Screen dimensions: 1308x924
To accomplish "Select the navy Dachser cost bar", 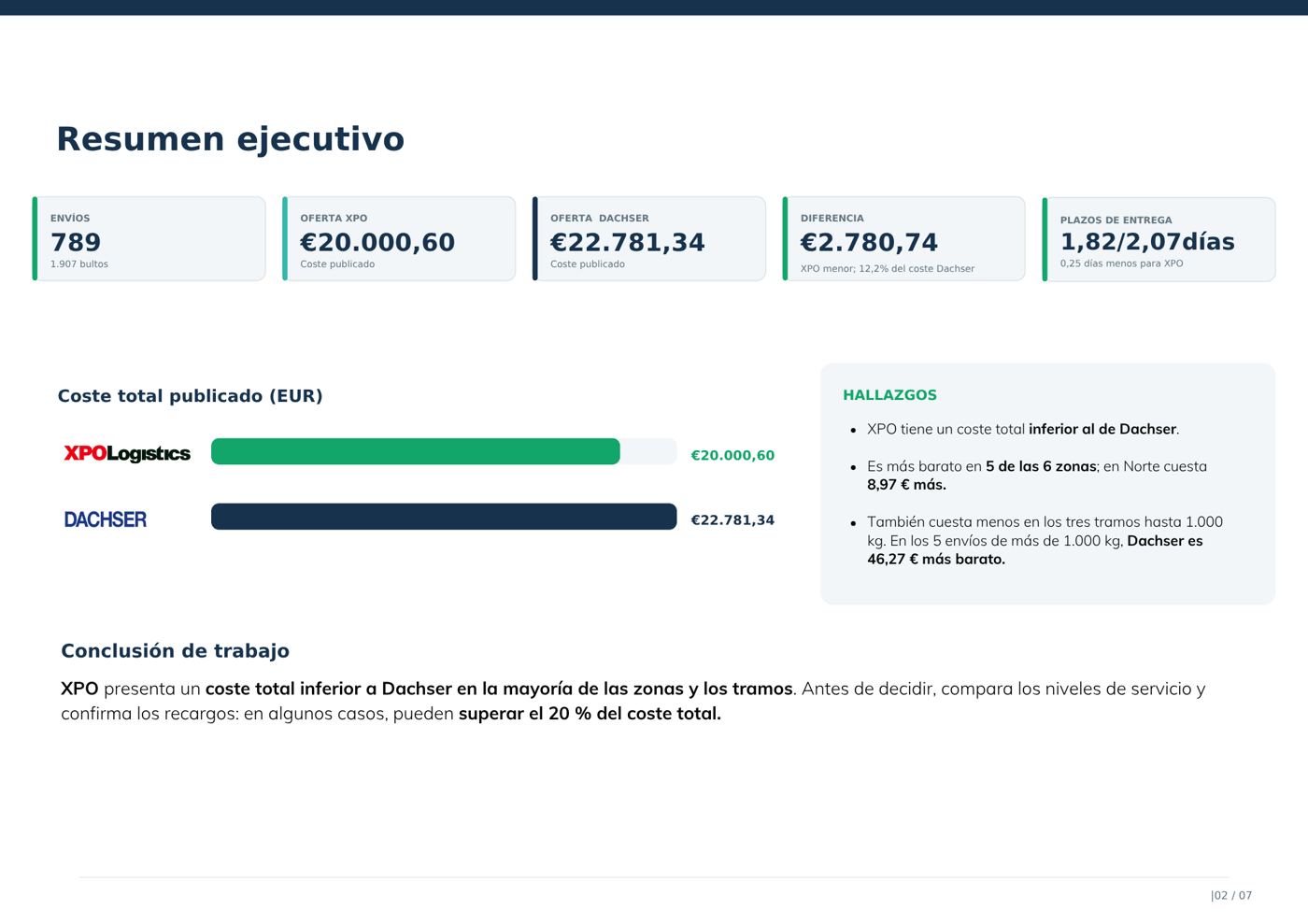I will click(x=444, y=517).
